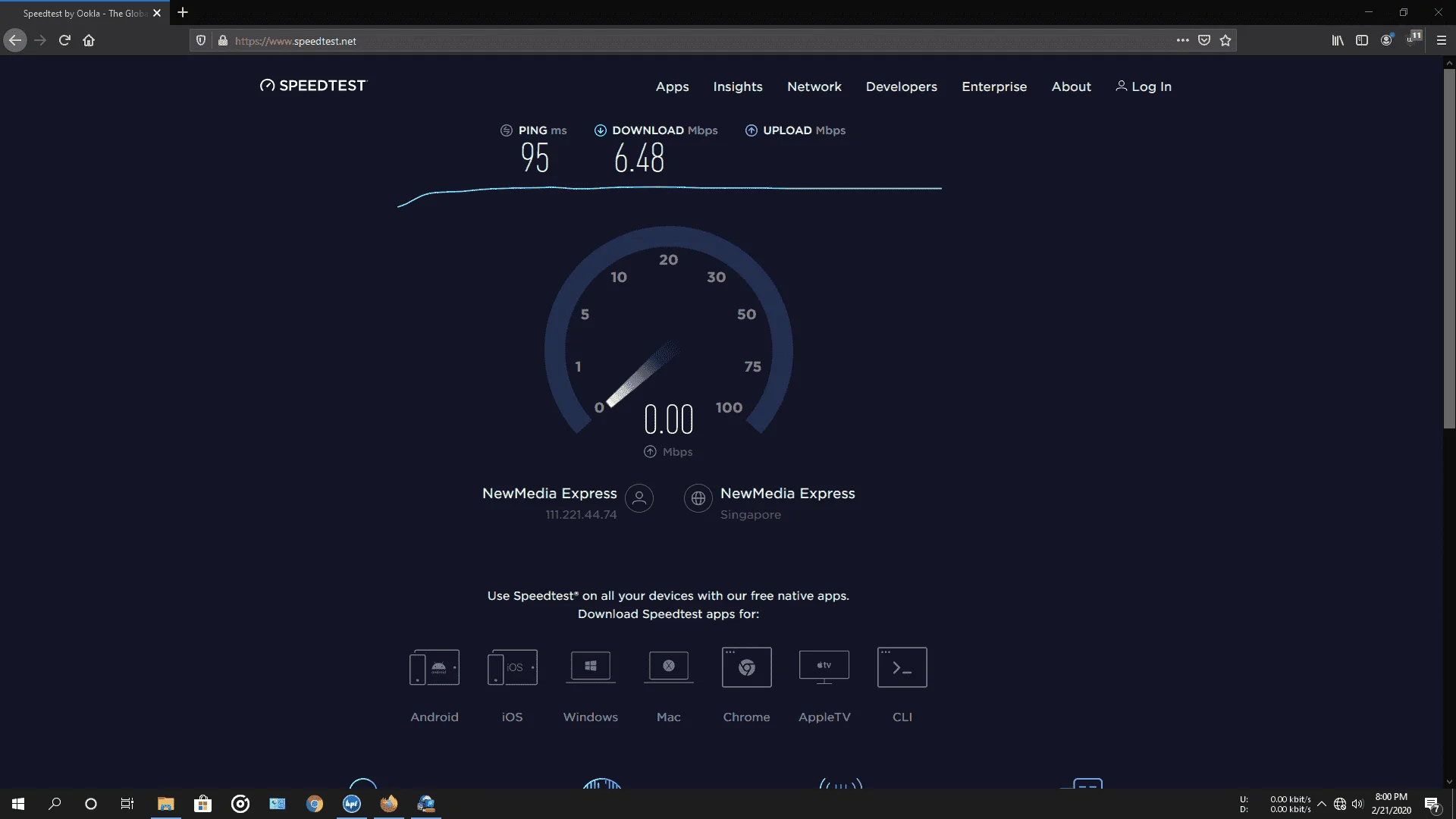Open the Enterprise menu item
1456x819 pixels.
pos(993,86)
